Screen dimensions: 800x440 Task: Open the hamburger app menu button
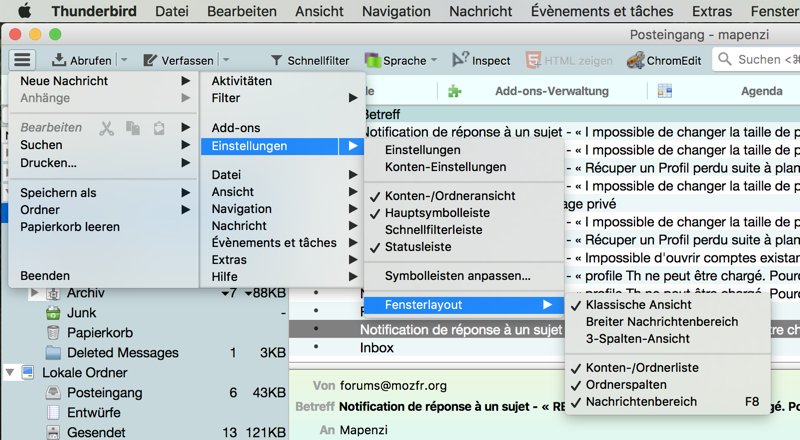[x=22, y=60]
